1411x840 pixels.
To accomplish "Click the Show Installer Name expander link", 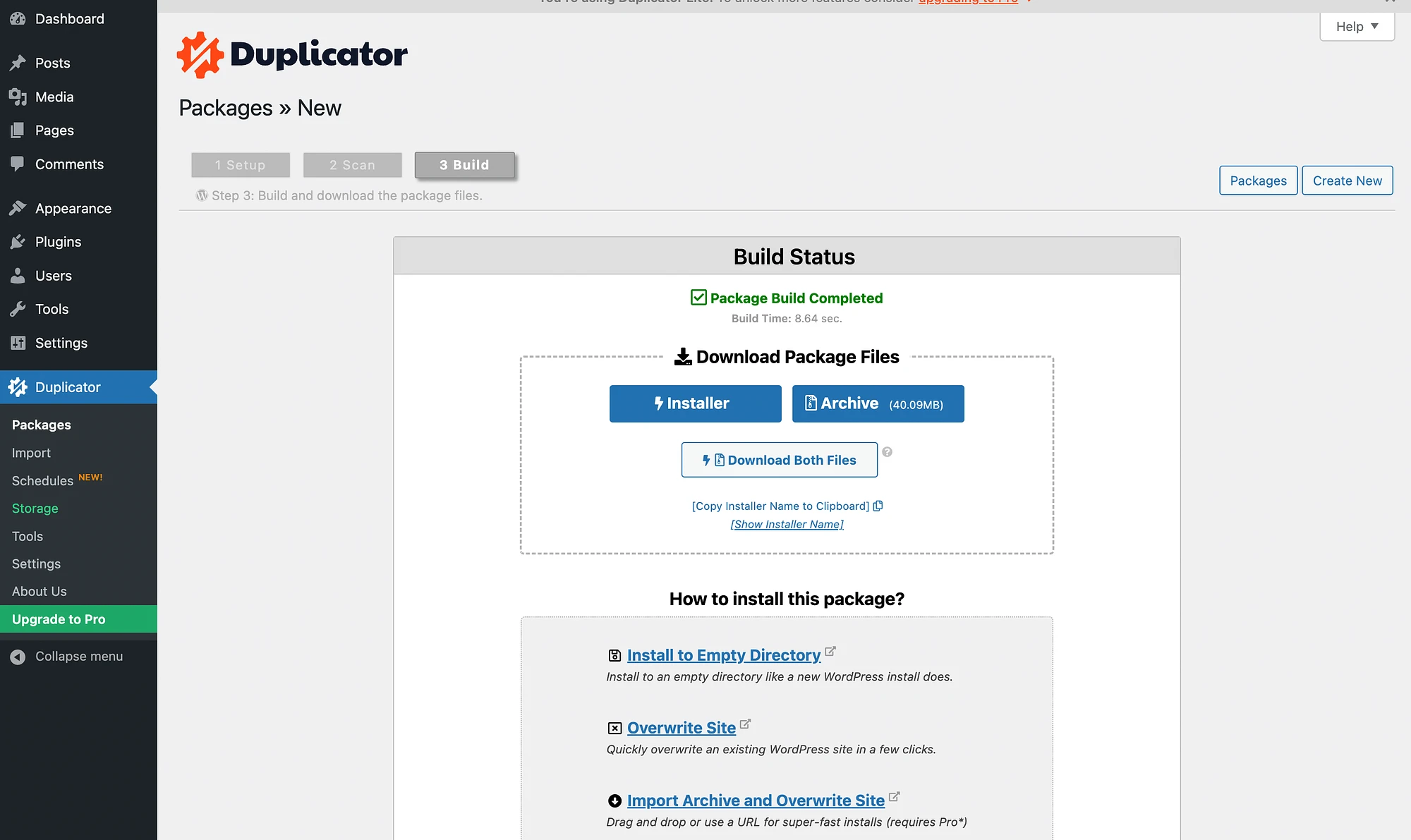I will 786,523.
